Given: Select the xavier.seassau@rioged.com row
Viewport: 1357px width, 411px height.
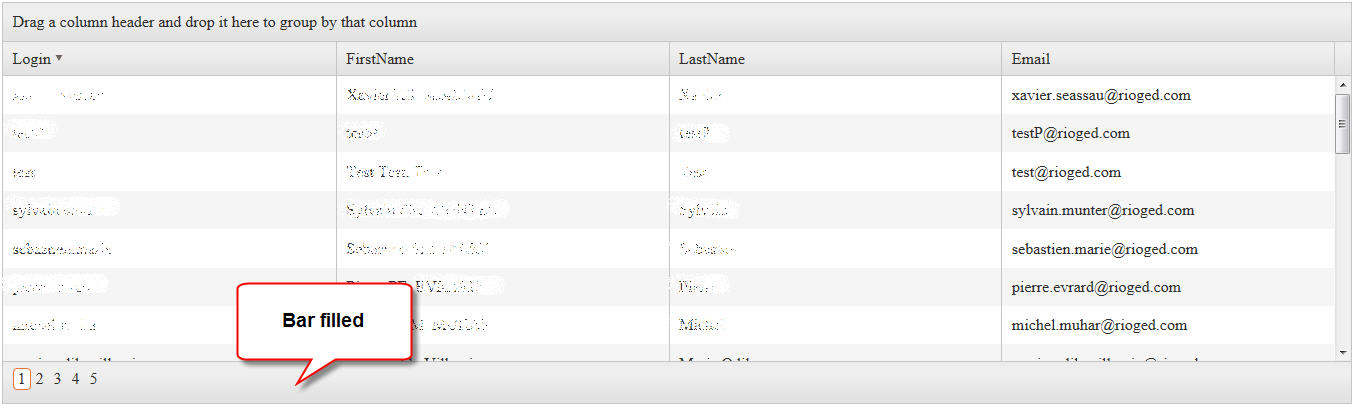Looking at the screenshot, I should point(1101,96).
